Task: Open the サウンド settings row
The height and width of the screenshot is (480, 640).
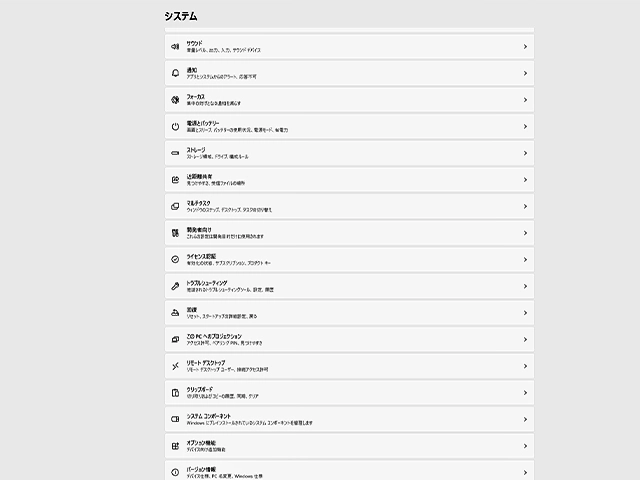Action: [349, 47]
